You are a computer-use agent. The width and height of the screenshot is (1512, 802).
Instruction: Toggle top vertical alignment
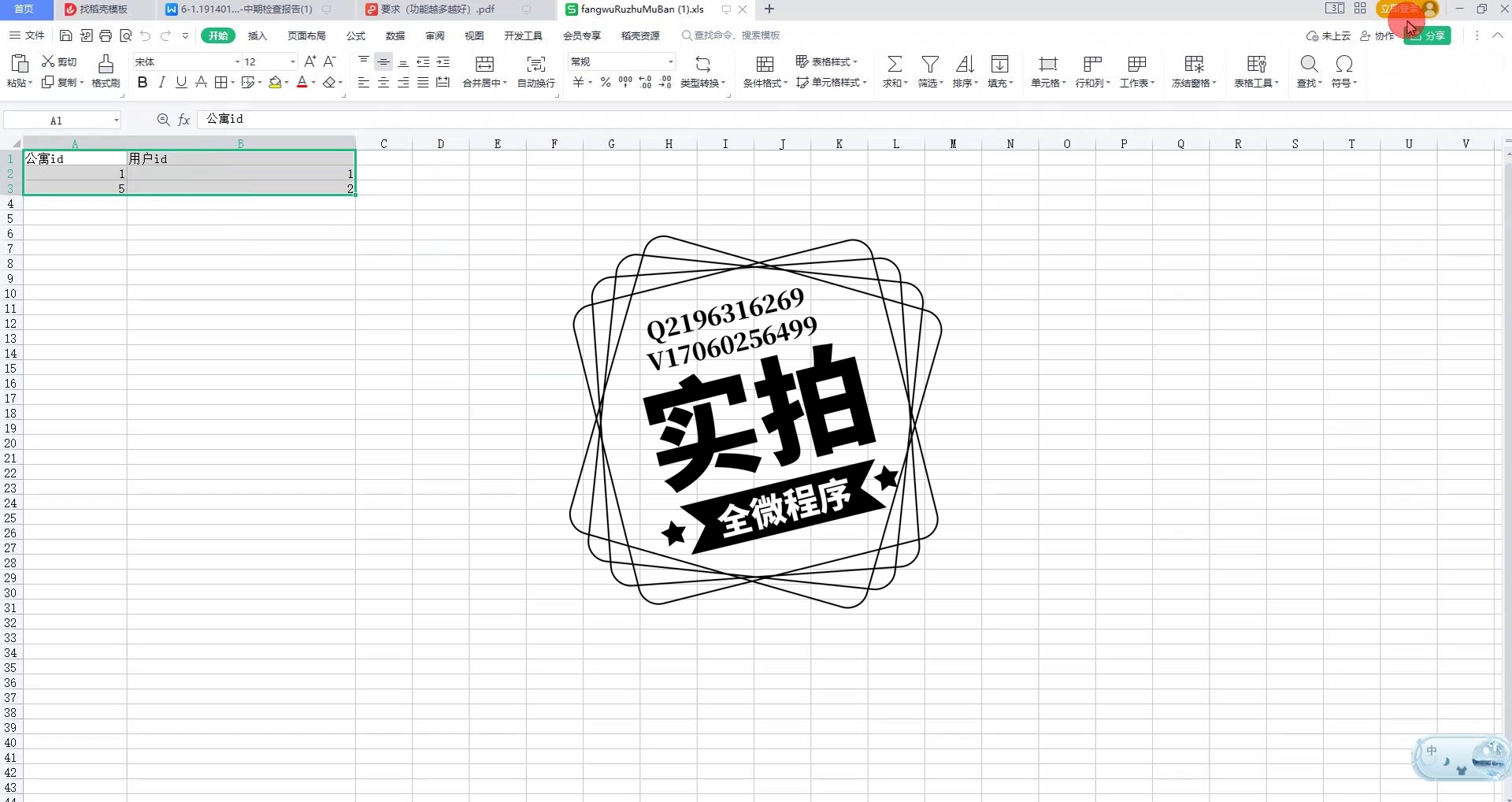point(363,61)
